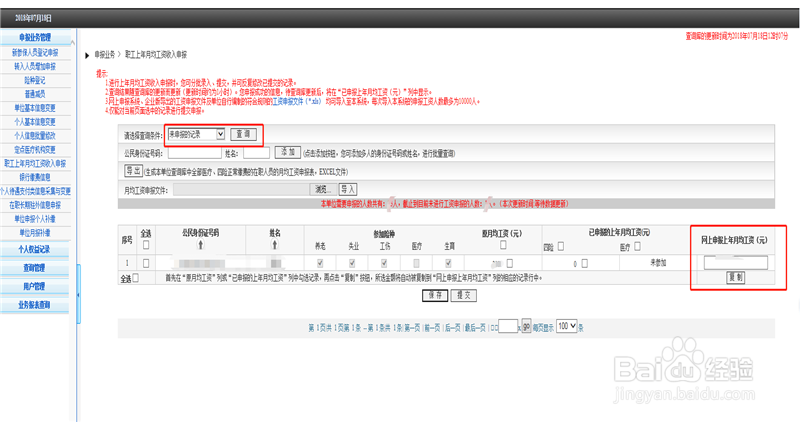Image resolution: width=800 pixels, height=422 pixels.
Task: Collapse the left sidebar splitter arrow
Action: pyautogui.click(x=78, y=295)
